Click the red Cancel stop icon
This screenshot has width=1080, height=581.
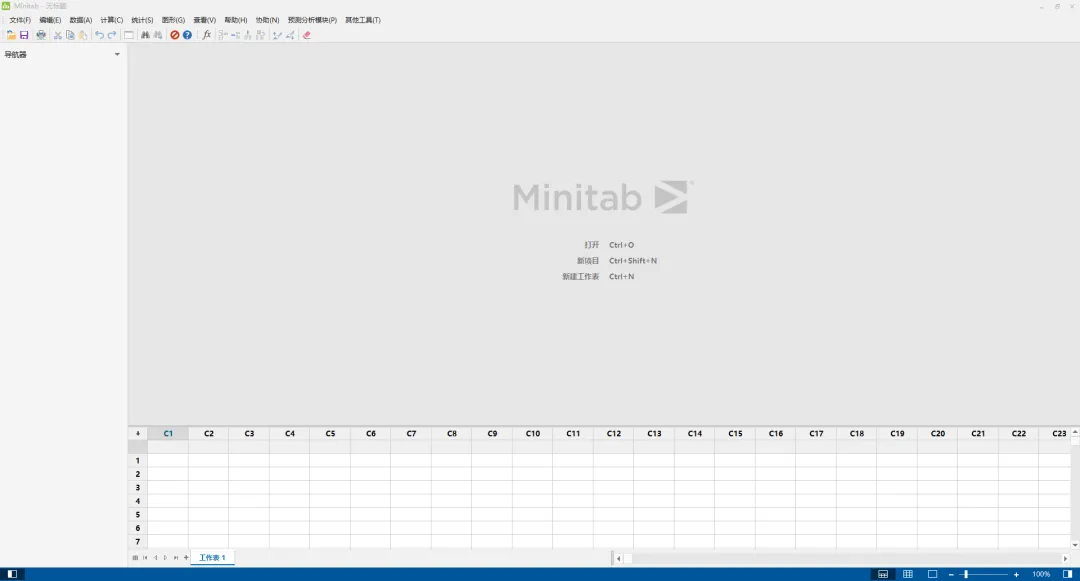[175, 35]
